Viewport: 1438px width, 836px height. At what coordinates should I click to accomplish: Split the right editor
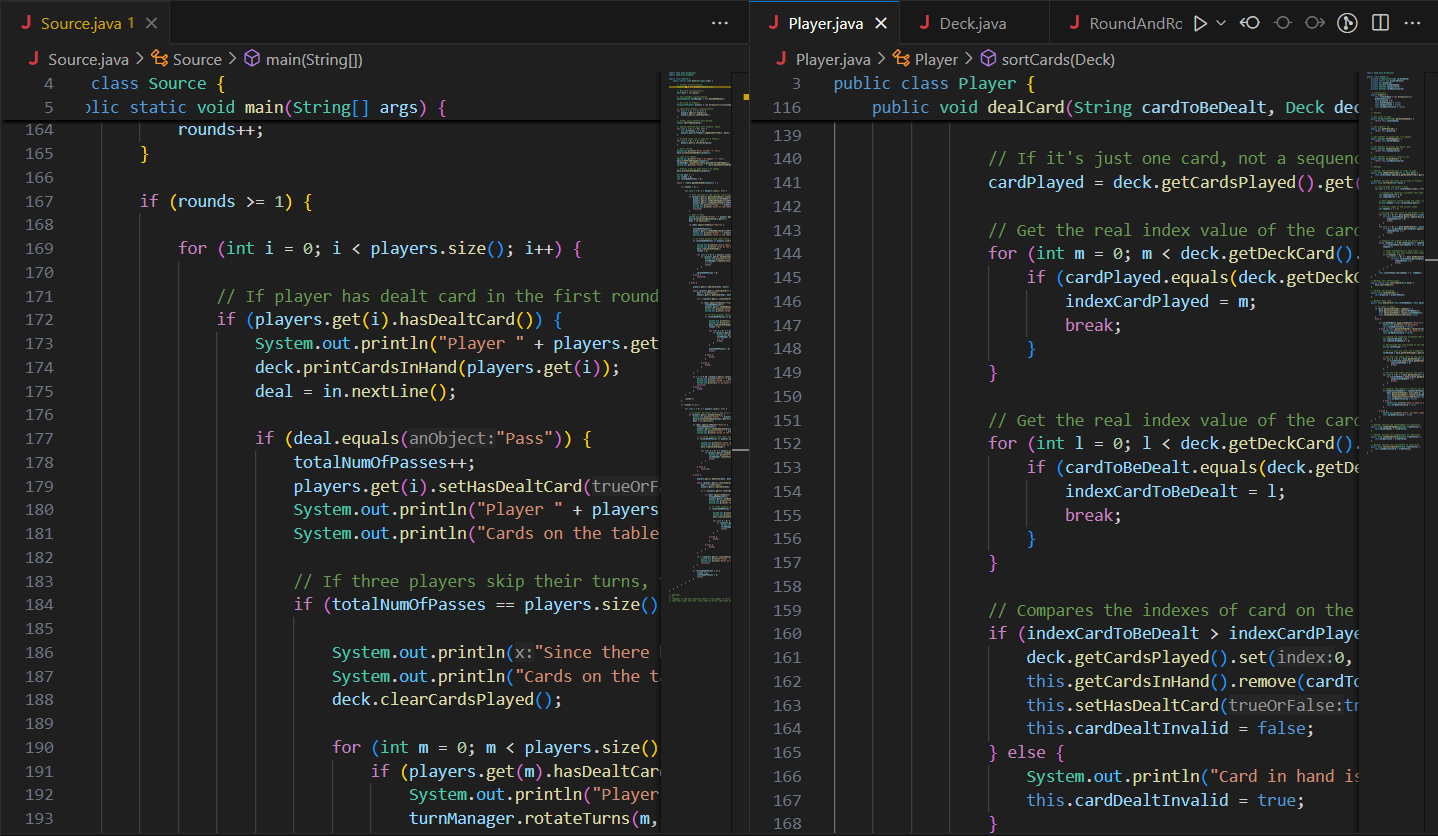(1380, 23)
